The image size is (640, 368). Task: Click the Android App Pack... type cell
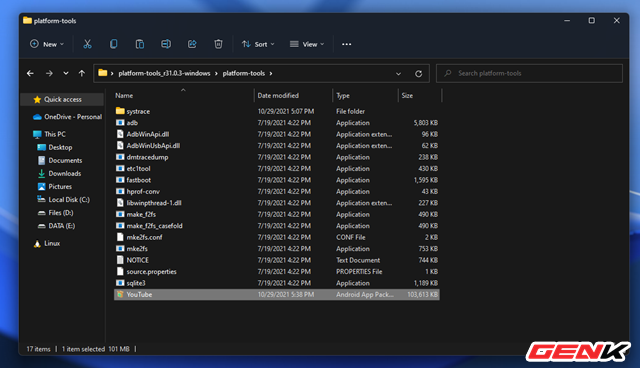pos(365,294)
